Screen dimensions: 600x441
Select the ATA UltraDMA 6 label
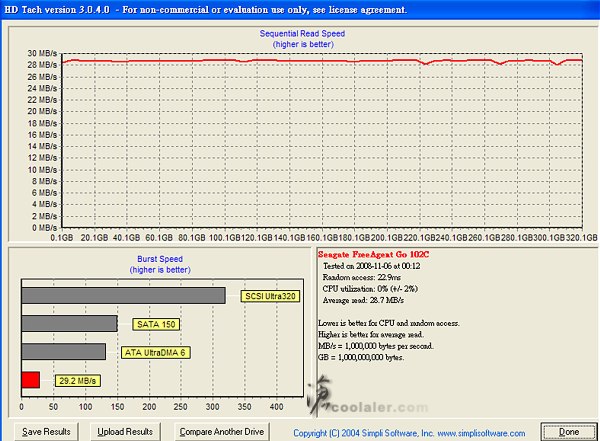(x=155, y=353)
